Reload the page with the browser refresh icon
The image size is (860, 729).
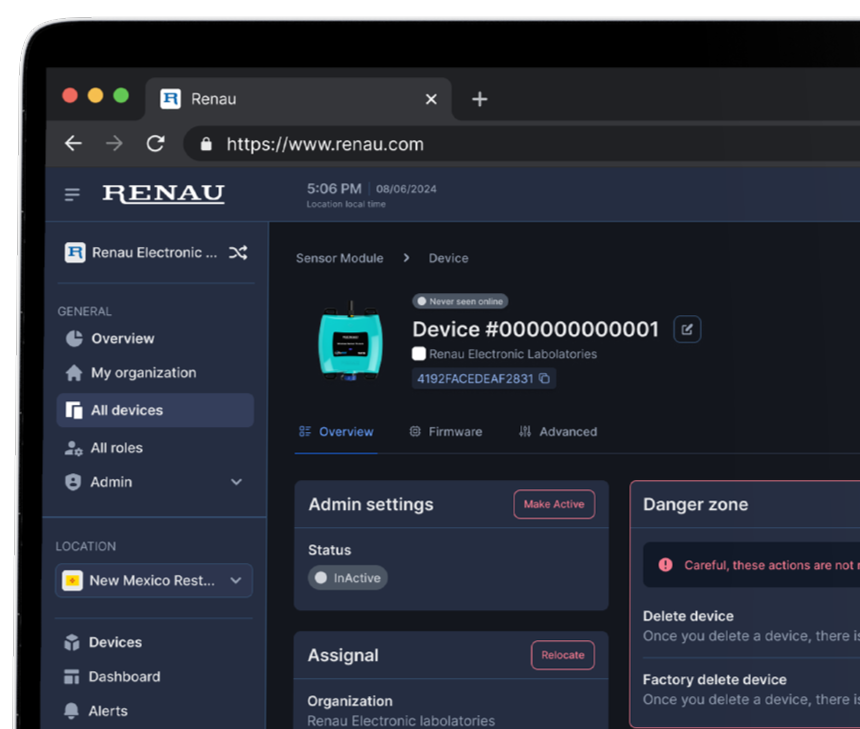click(155, 144)
